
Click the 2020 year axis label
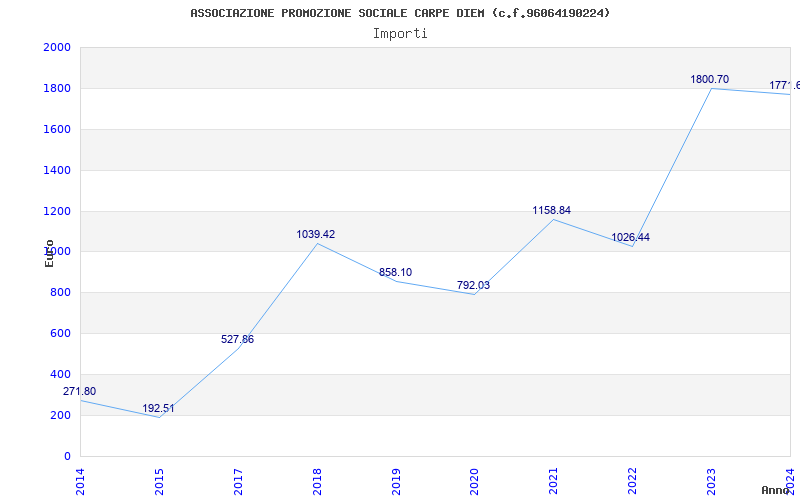pos(474,481)
